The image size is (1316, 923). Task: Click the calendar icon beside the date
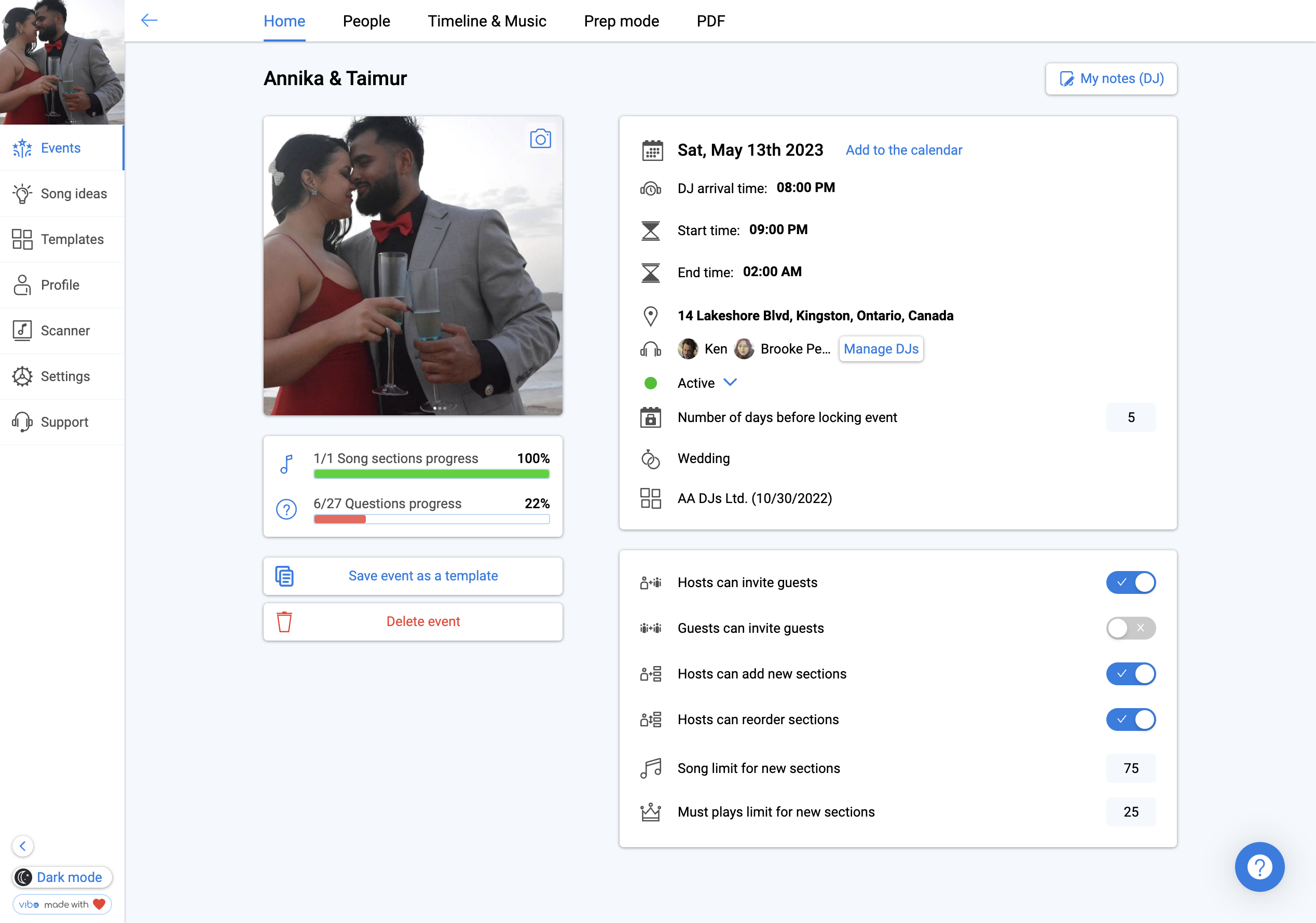[652, 151]
